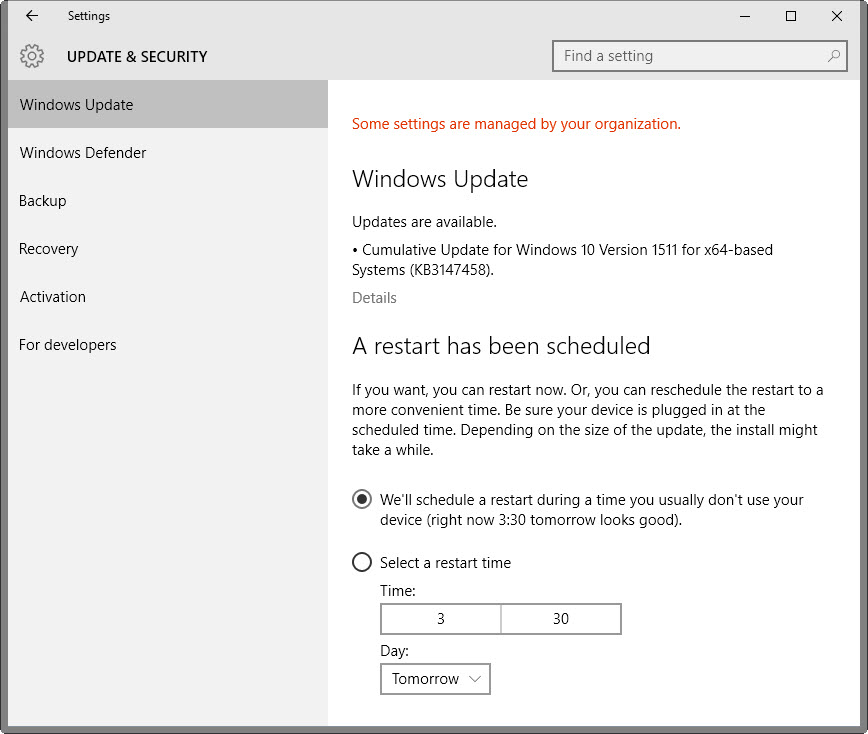Go back using the back arrow
Screen dimensions: 868x734
[32, 15]
